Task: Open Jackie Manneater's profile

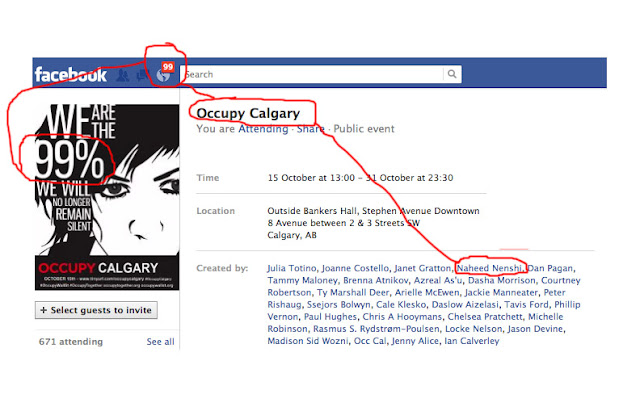Action: 501,293
